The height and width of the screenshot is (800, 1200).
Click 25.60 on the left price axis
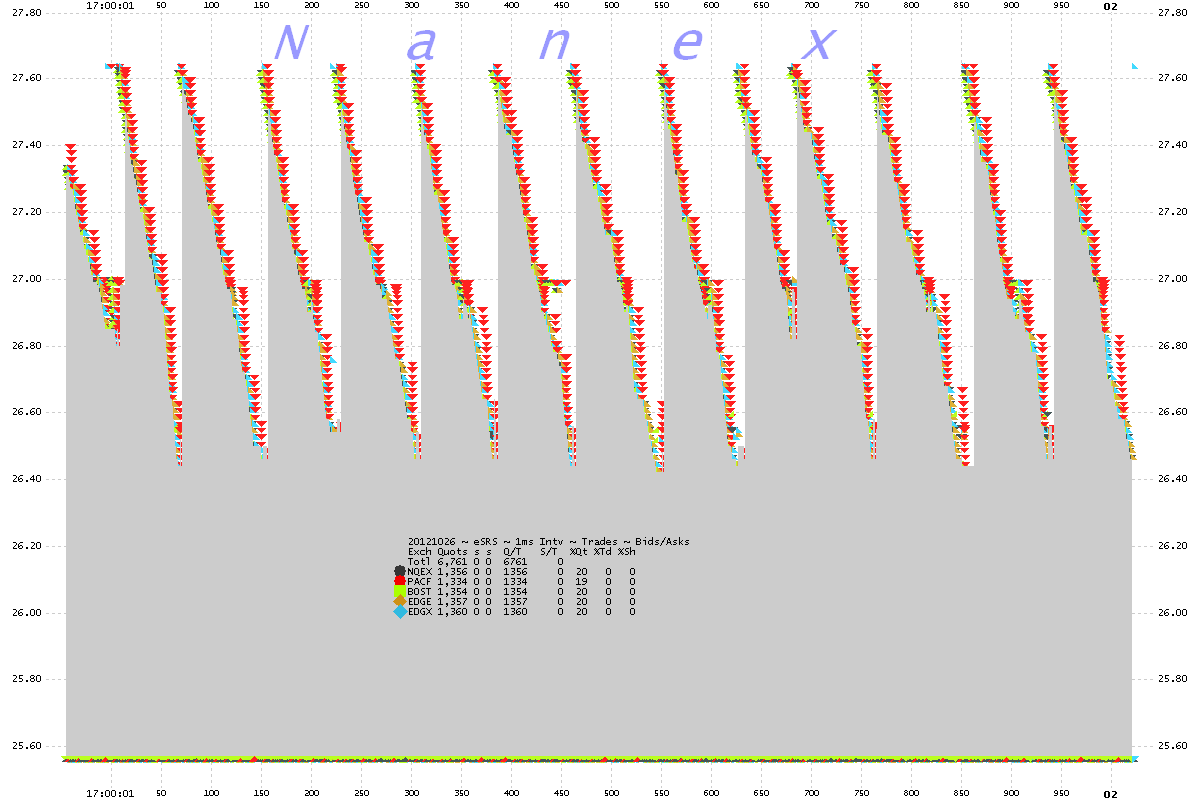[25, 746]
